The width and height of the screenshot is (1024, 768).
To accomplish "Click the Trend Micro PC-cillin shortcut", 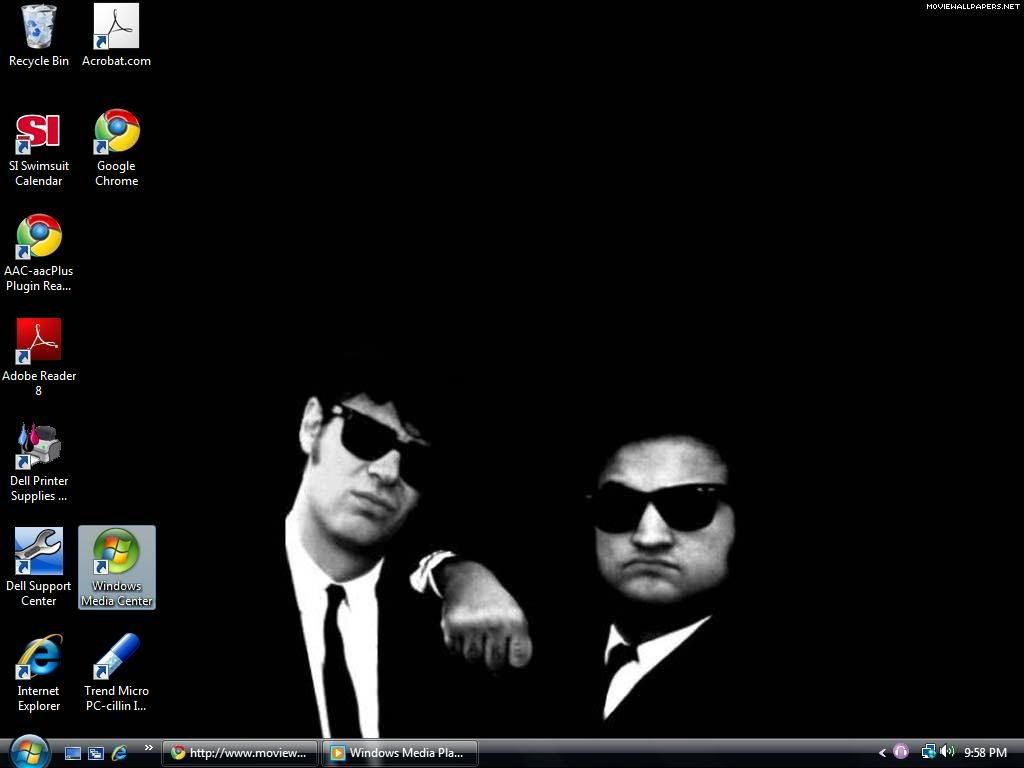I will pos(116,658).
